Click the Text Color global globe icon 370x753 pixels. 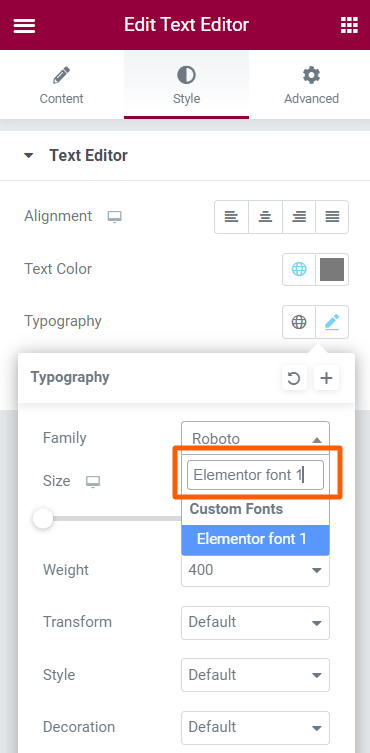(x=299, y=269)
